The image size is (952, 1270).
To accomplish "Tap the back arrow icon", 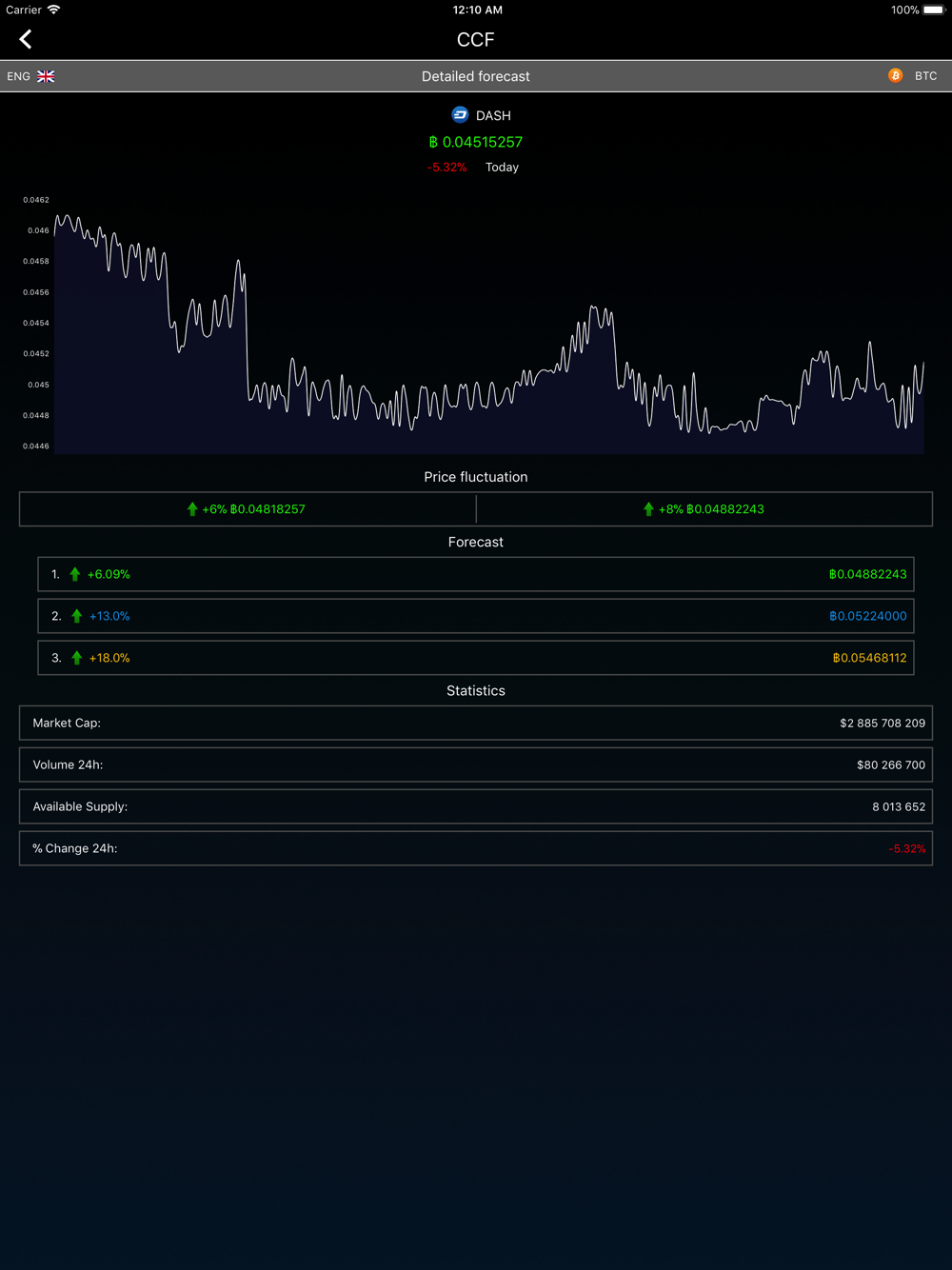I will [26, 39].
